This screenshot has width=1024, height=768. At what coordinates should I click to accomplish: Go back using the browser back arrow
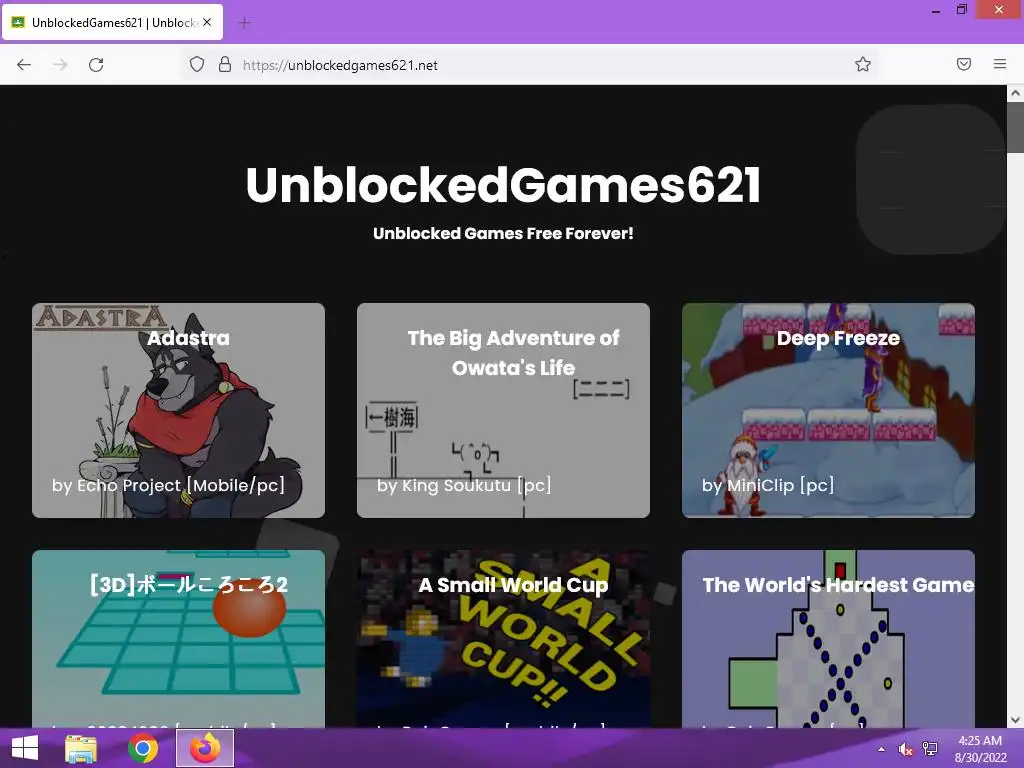[x=24, y=65]
